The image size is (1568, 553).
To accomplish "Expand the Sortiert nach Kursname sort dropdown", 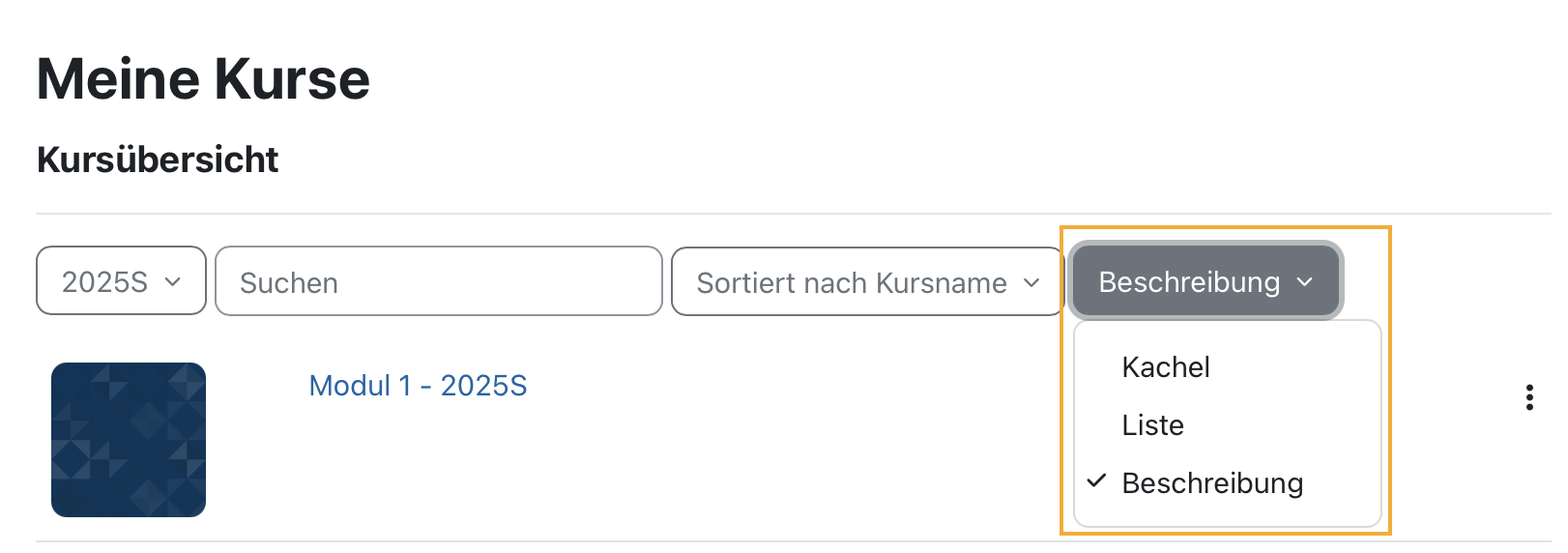I will pyautogui.click(x=867, y=280).
